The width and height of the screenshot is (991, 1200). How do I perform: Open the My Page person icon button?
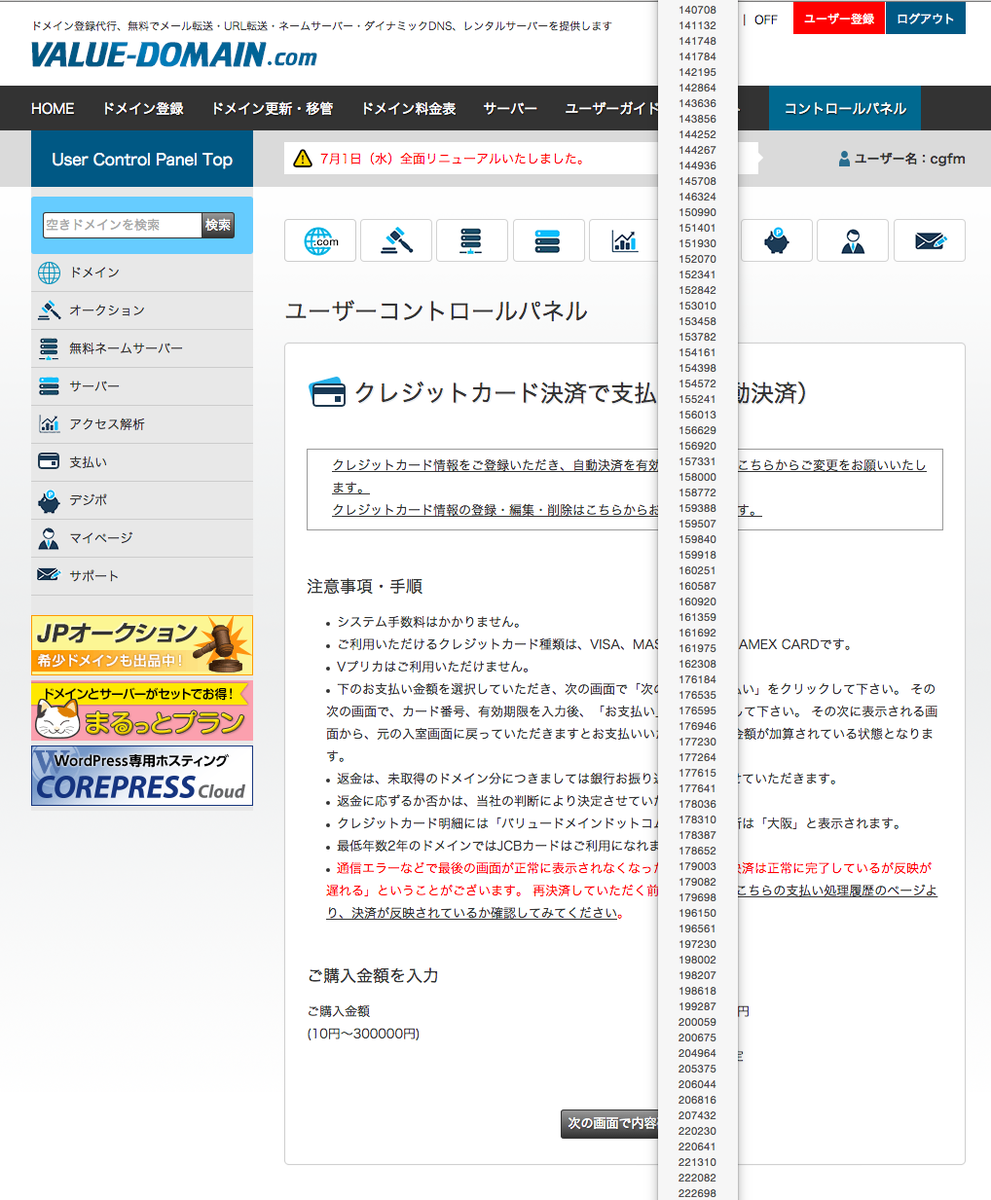tap(852, 240)
